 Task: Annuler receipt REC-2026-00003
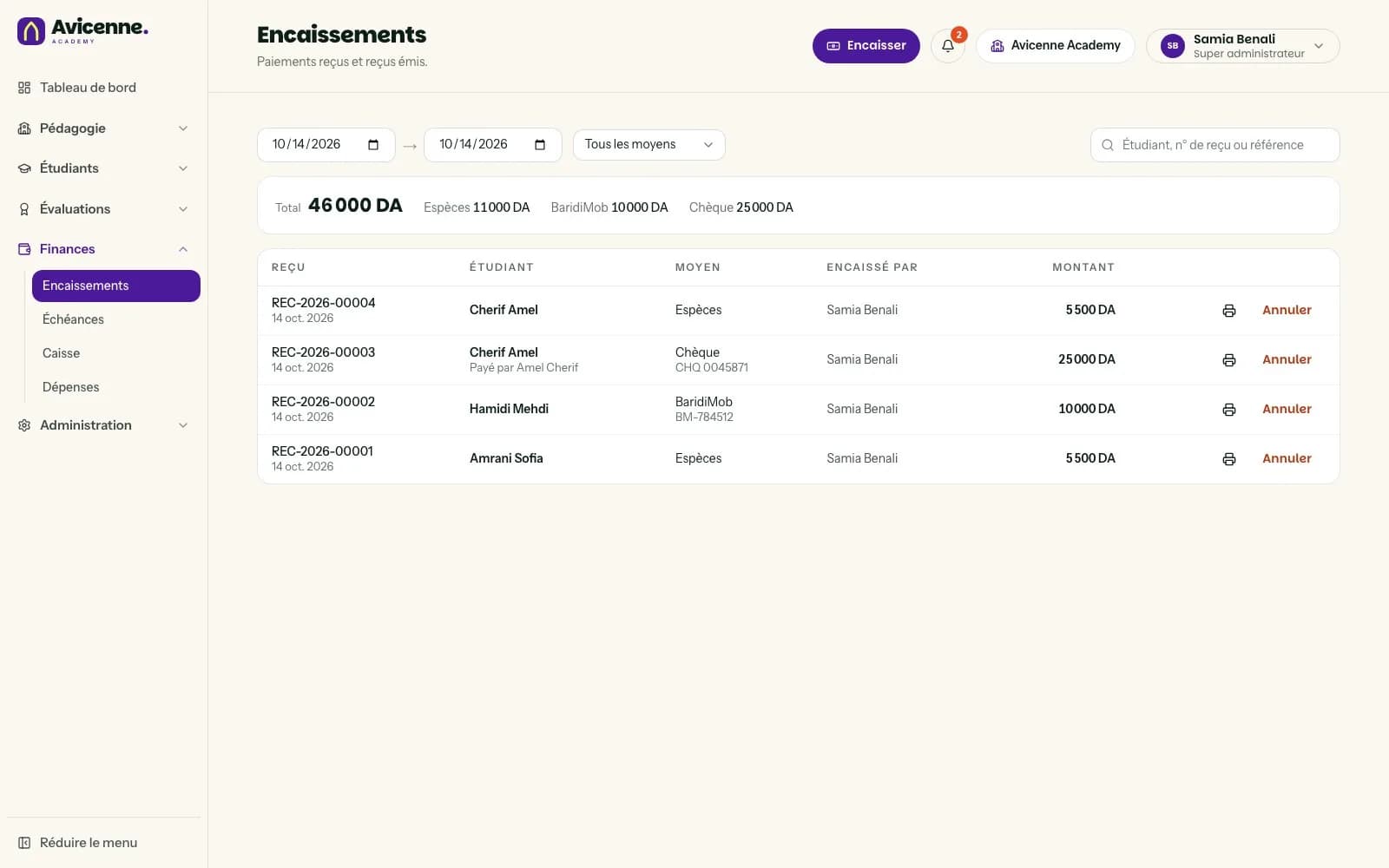(x=1287, y=359)
